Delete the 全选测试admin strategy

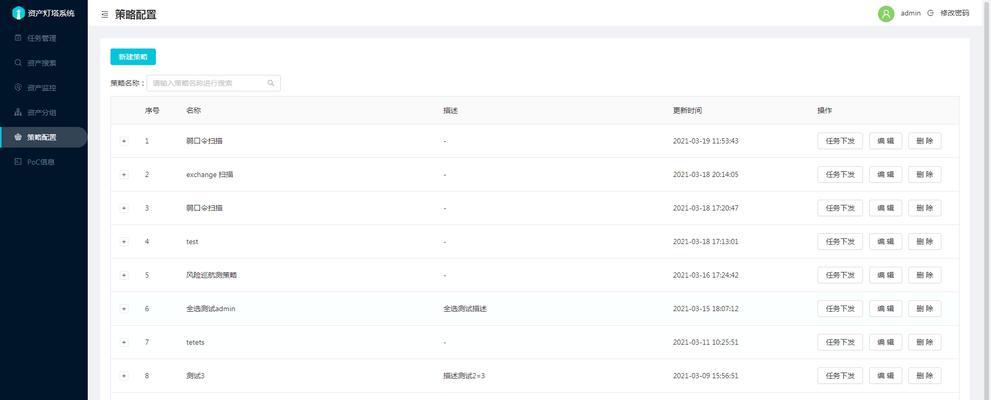click(925, 308)
